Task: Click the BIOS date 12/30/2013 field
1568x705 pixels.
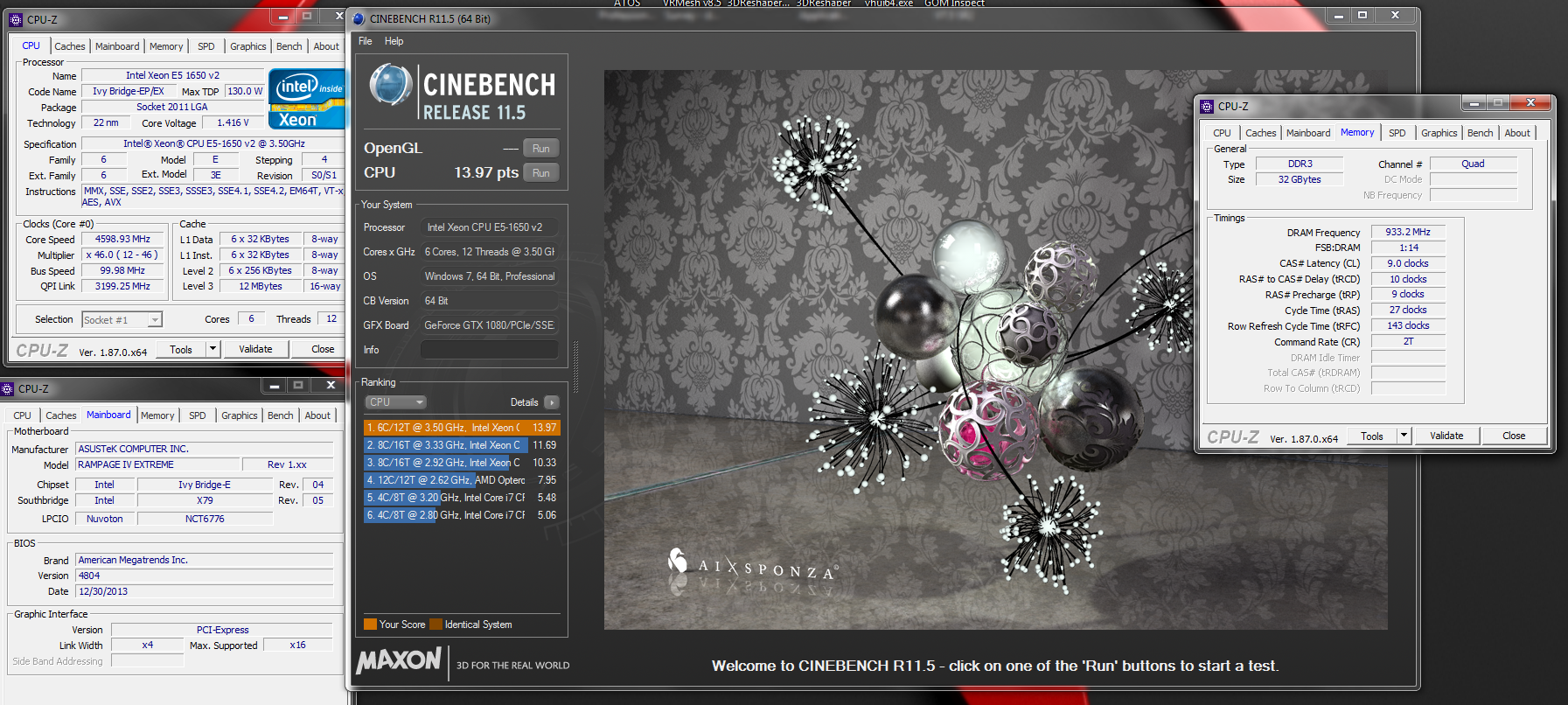Action: point(205,591)
